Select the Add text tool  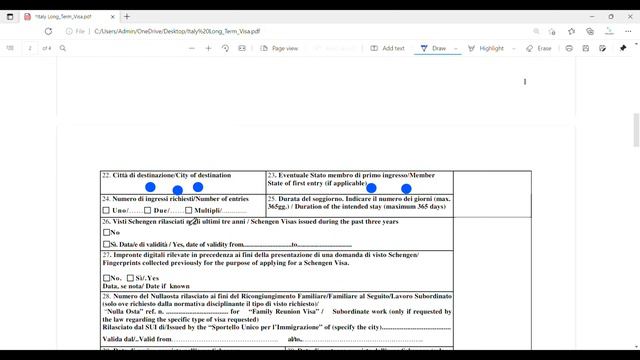pos(387,48)
